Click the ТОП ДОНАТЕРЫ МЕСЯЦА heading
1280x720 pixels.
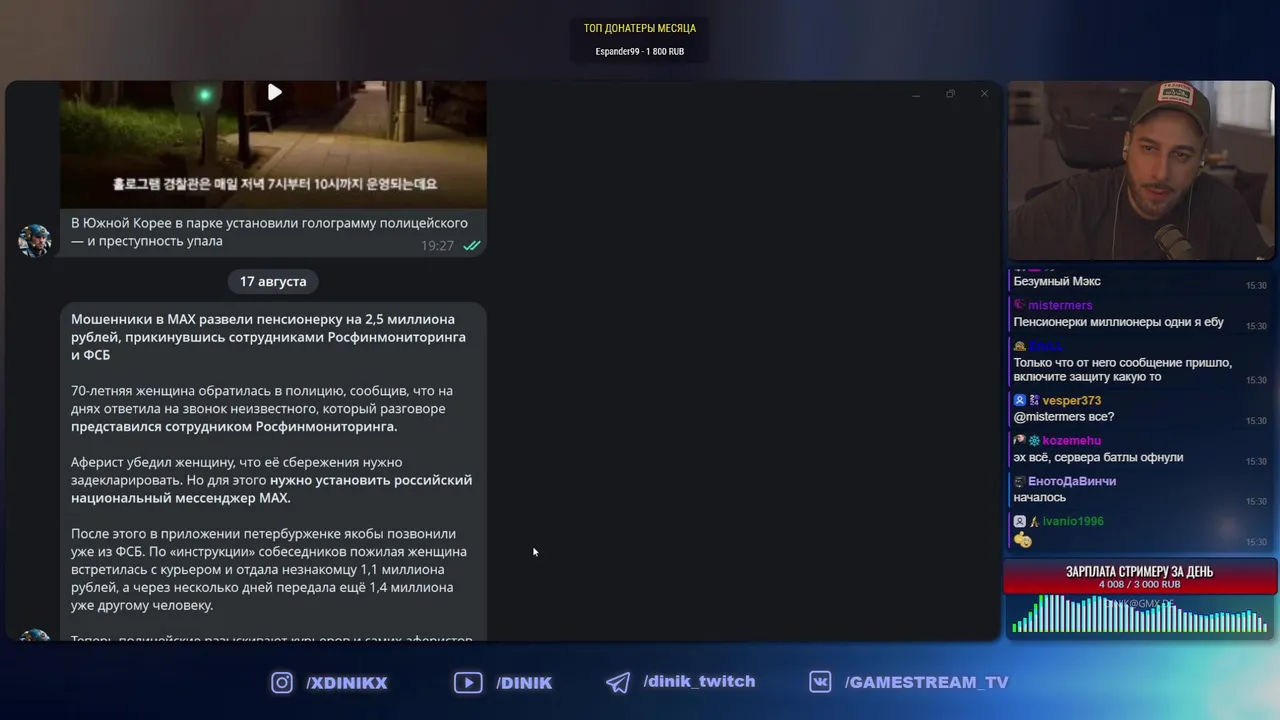[640, 28]
